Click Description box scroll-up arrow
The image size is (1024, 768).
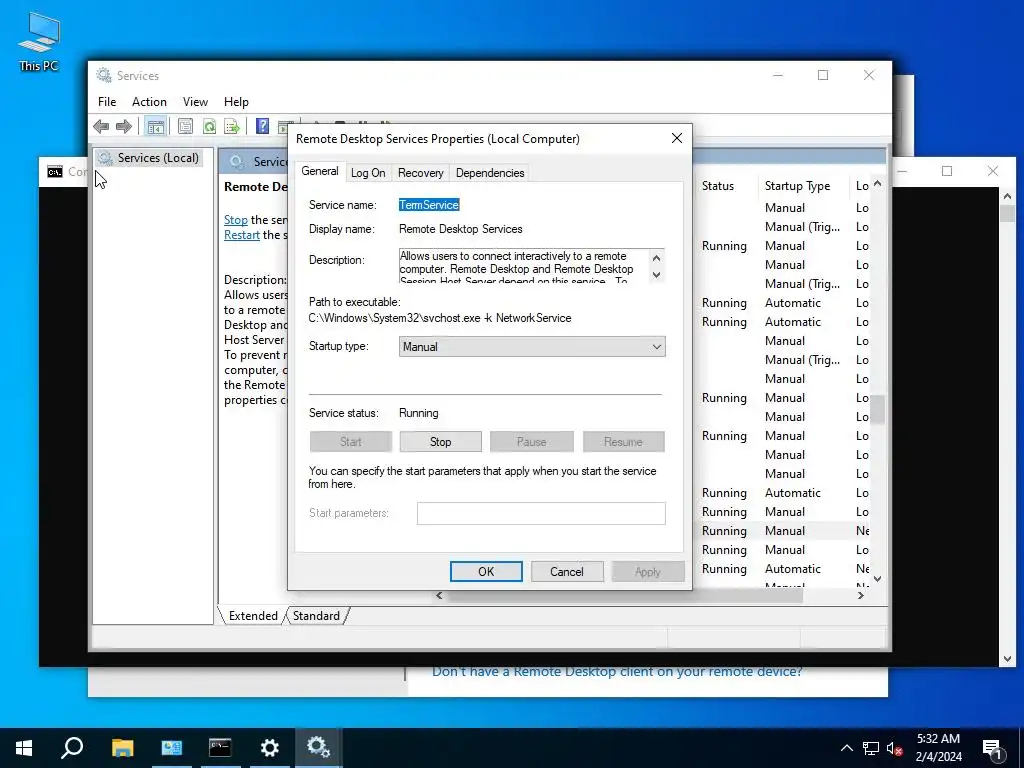click(656, 257)
